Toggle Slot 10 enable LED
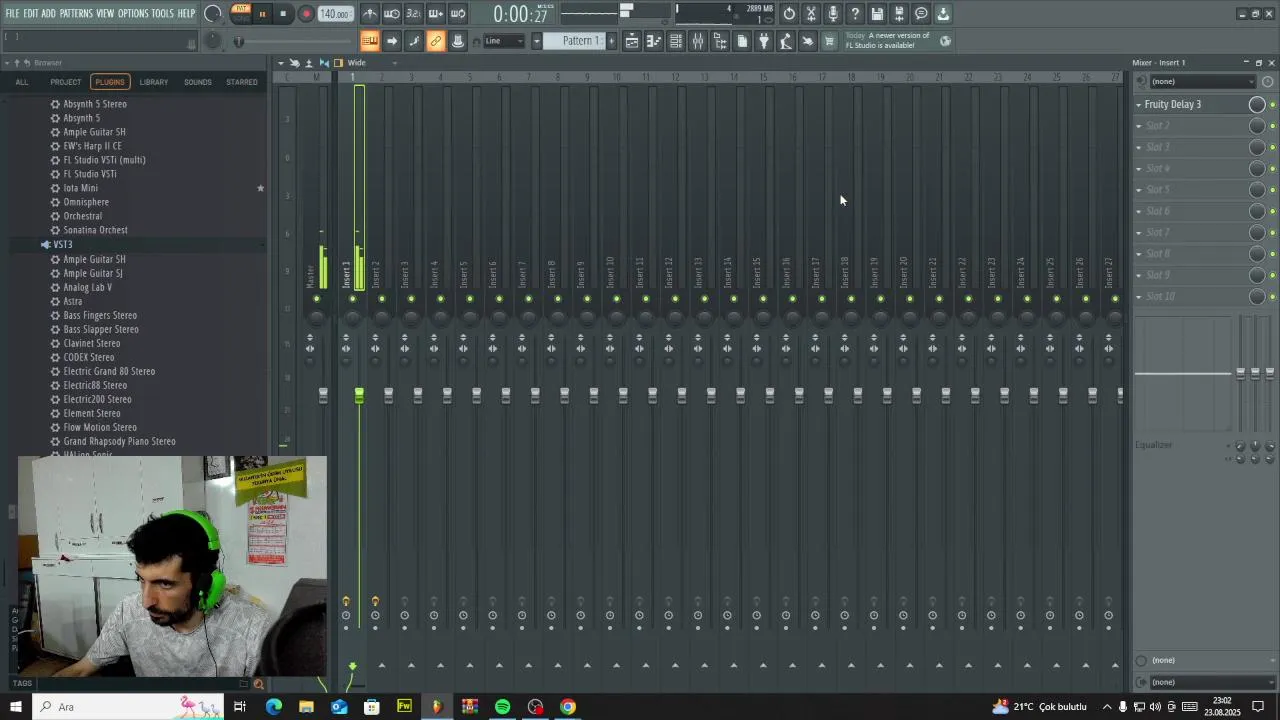The image size is (1280, 720). coord(1272,297)
